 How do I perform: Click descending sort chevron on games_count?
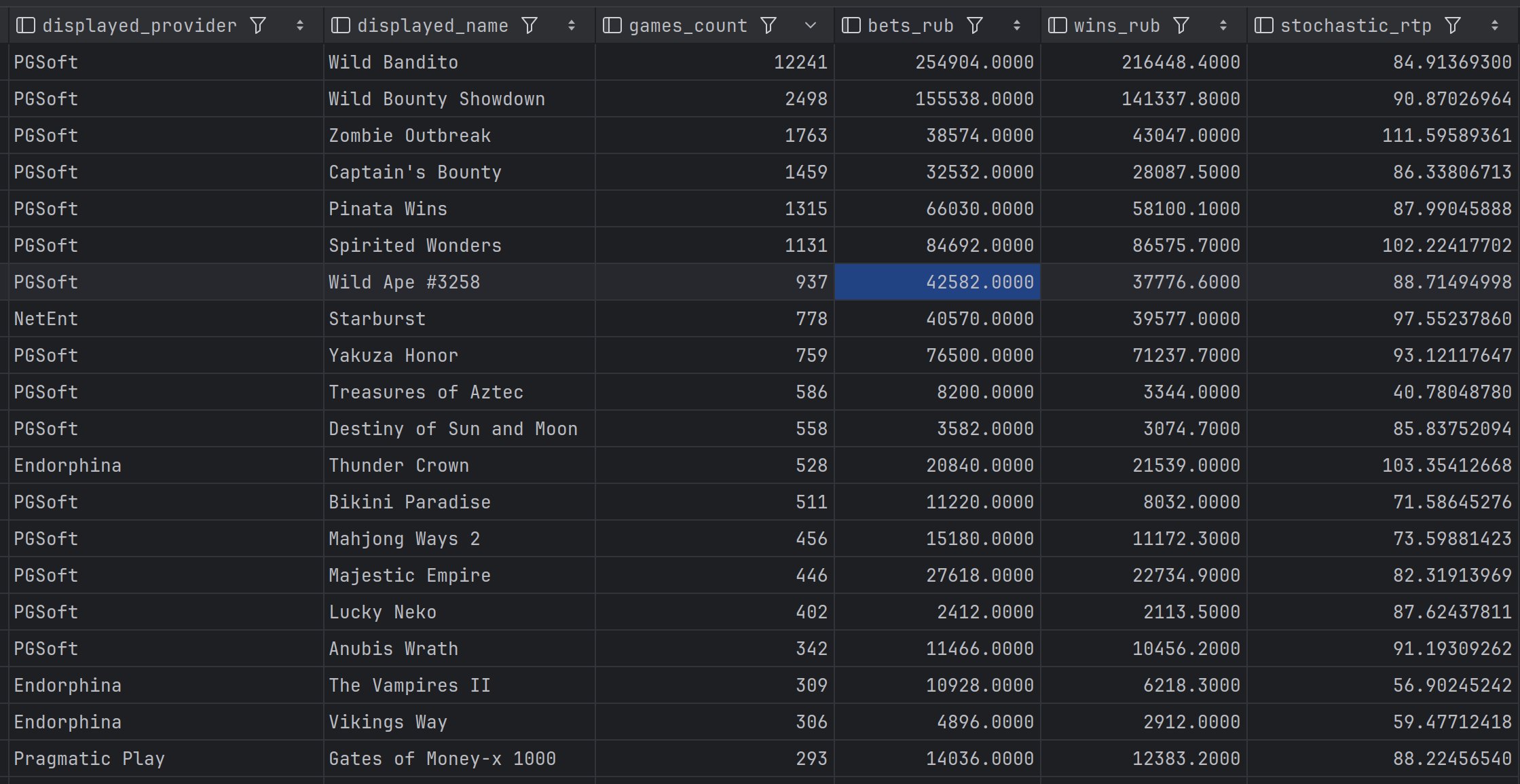(x=810, y=26)
